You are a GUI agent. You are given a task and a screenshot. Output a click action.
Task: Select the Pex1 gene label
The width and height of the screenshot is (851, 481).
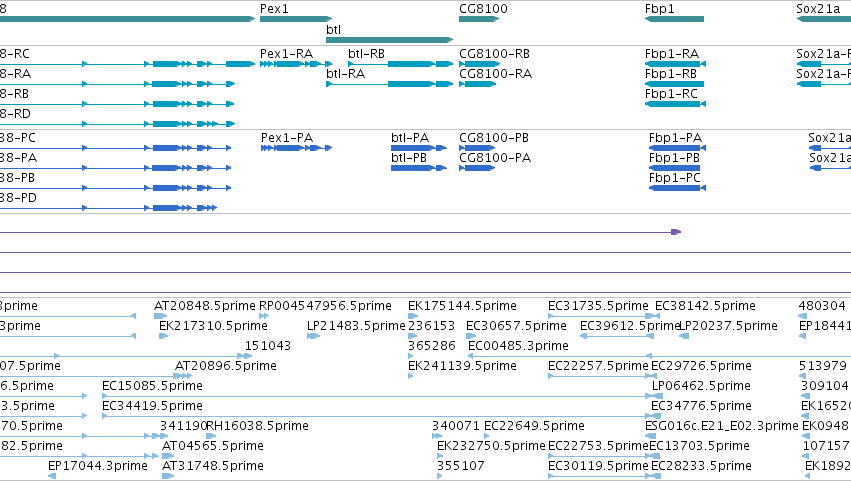tap(274, 9)
